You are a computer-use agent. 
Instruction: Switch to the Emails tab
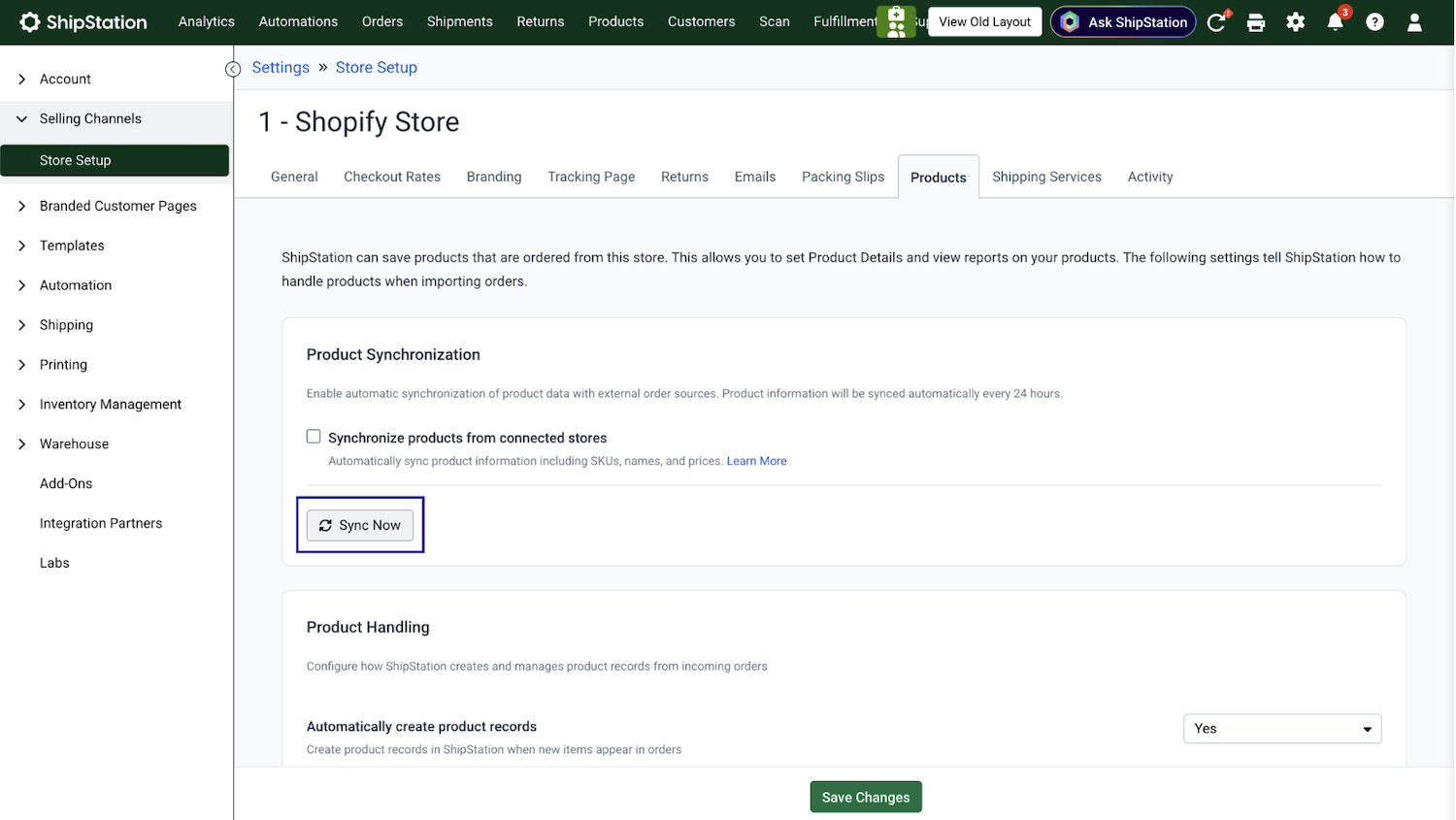pyautogui.click(x=755, y=177)
